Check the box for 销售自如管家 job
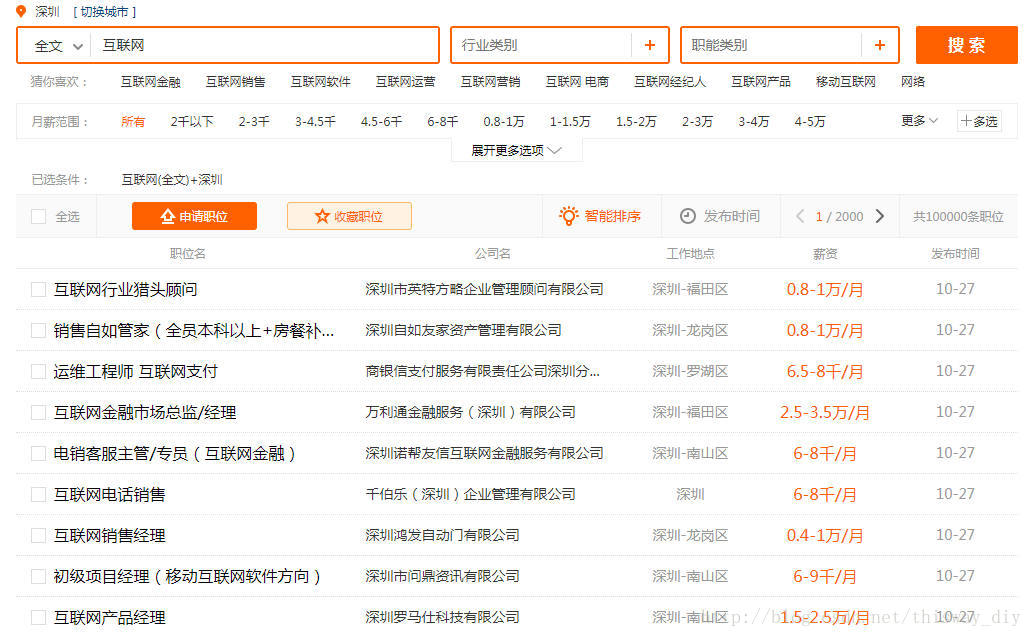 tap(39, 330)
